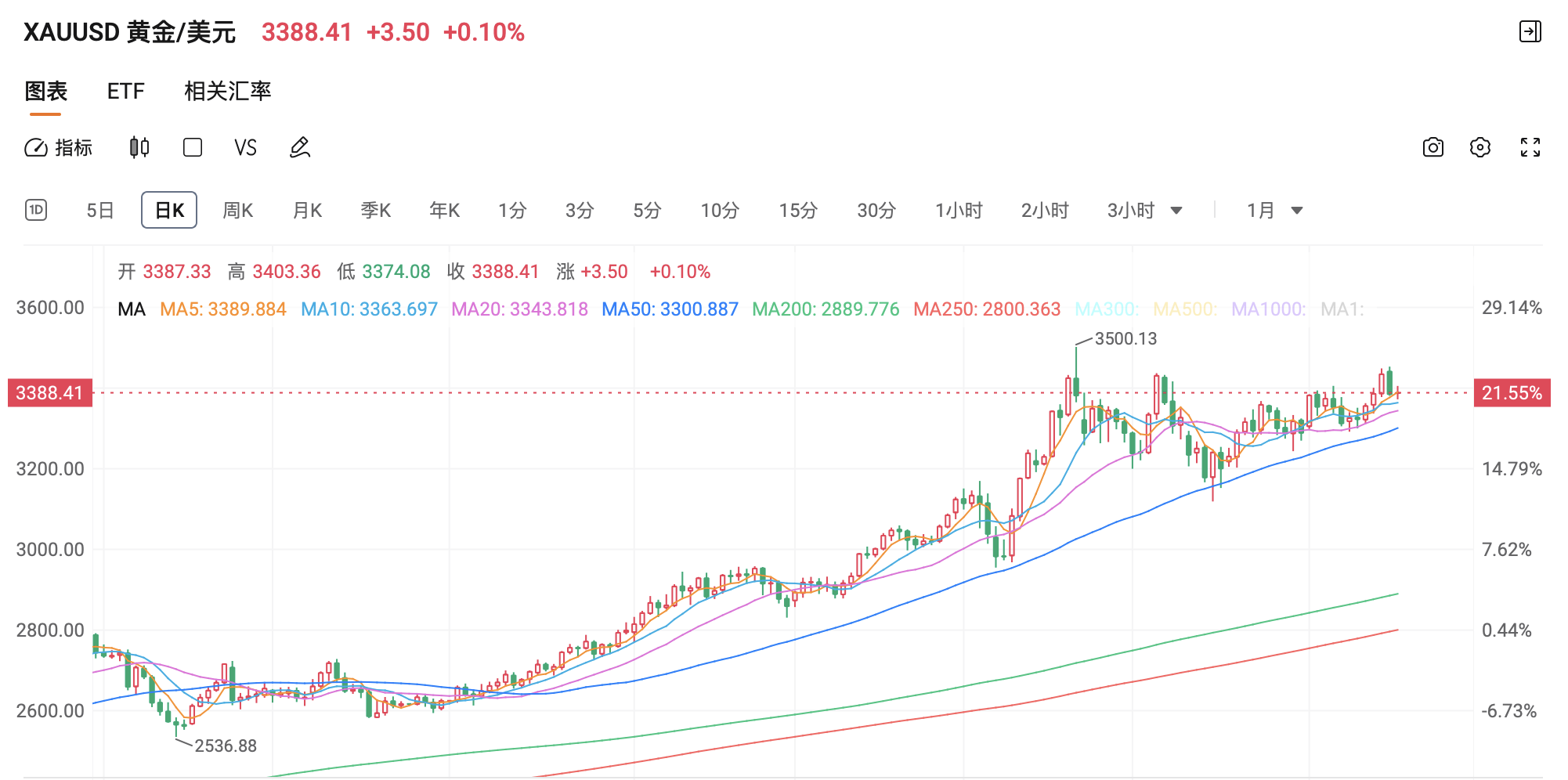Expand the hourly timeframe dropdown arrow
The width and height of the screenshot is (1568, 780).
(x=1176, y=211)
